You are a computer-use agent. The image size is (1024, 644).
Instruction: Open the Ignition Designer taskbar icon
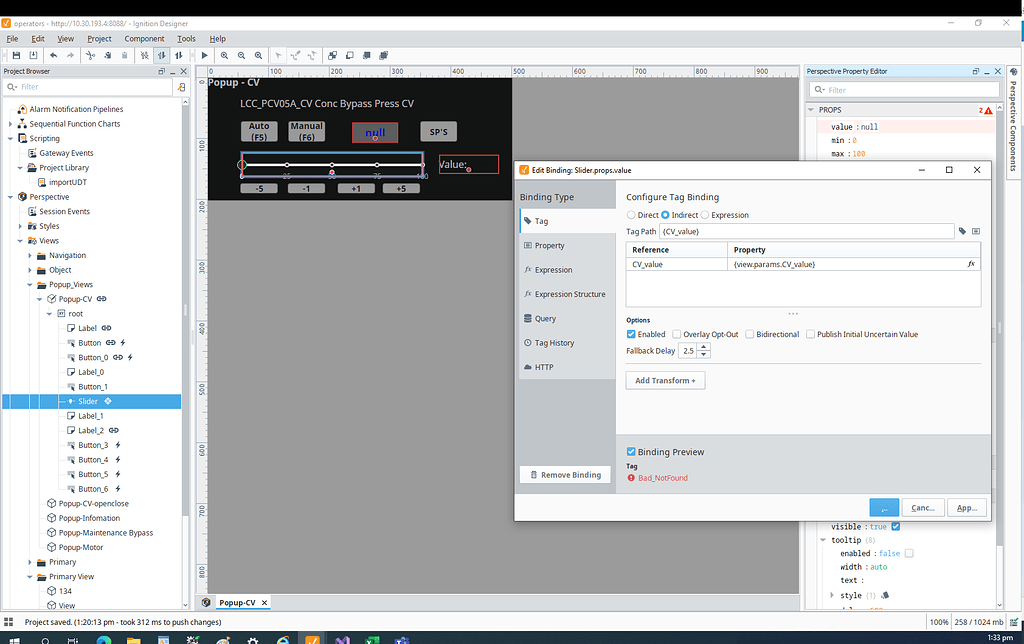(312, 640)
